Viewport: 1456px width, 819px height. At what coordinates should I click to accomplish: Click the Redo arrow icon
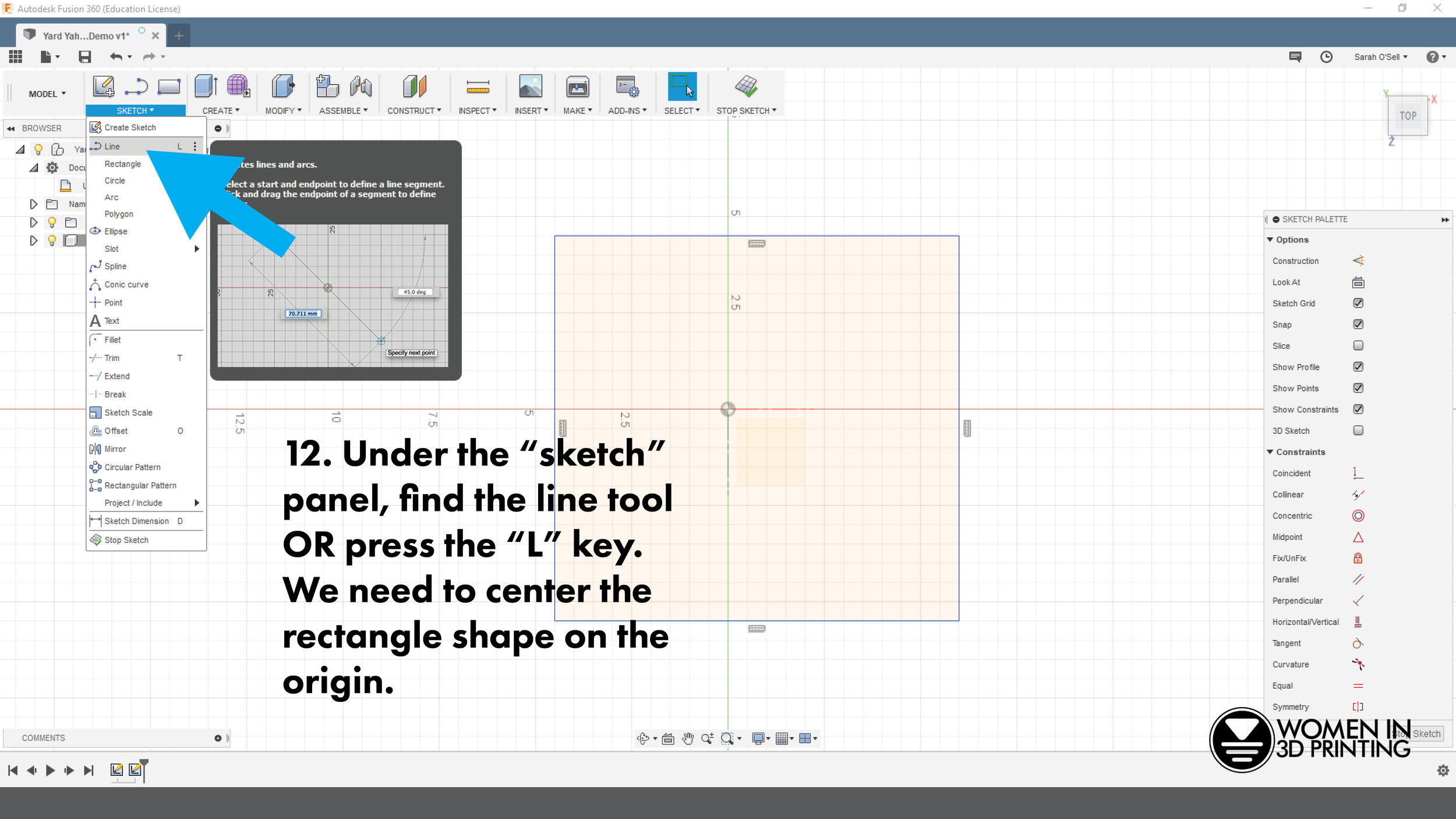click(149, 57)
